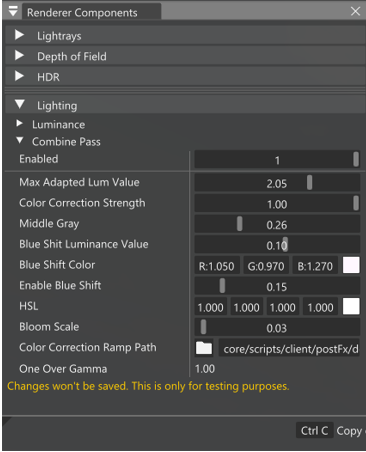Click the Middle Gray slider handle
366x452 pixels.
(x=239, y=224)
